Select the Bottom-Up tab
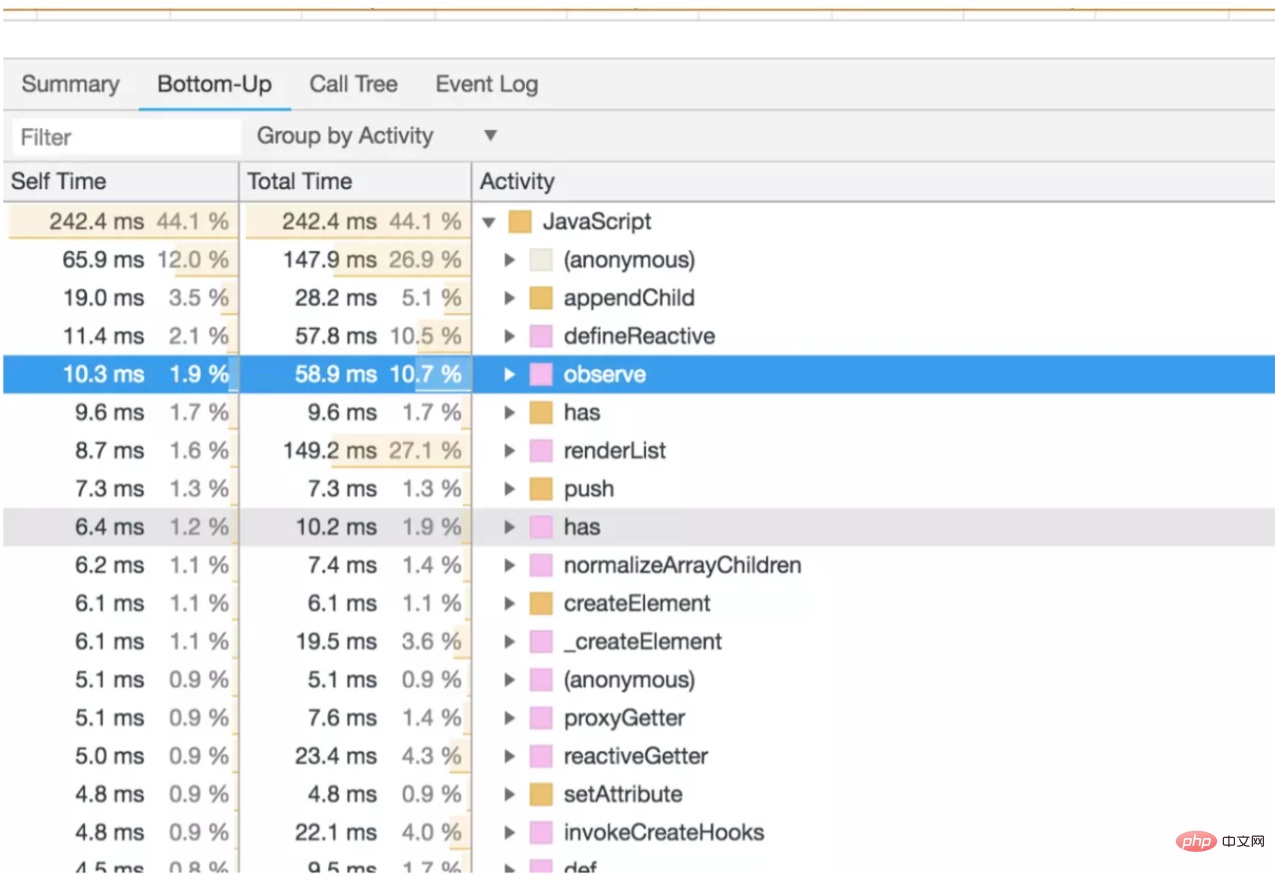Viewport: 1275px width, 874px height. pos(215,85)
